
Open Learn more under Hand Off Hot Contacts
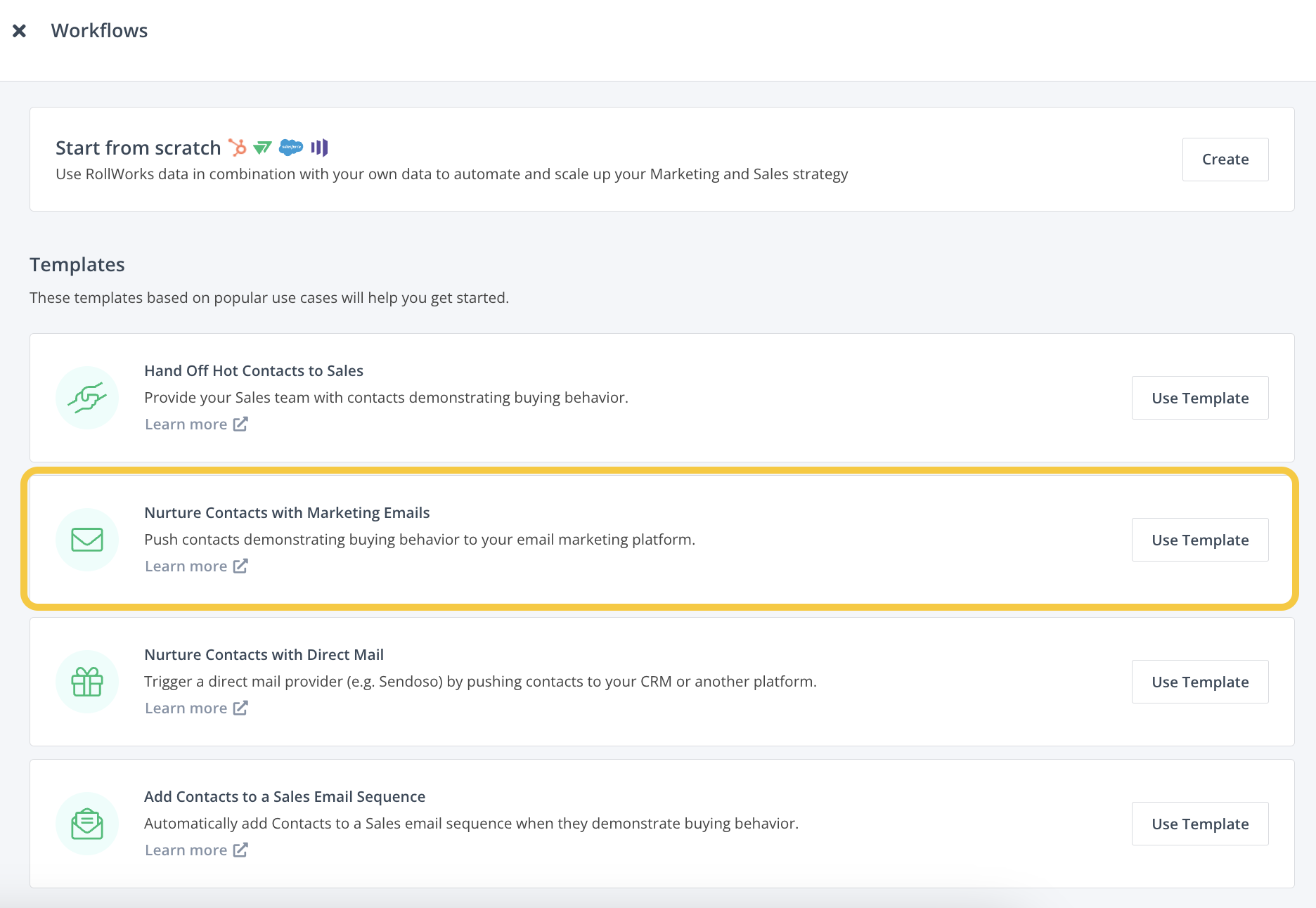pyautogui.click(x=196, y=424)
